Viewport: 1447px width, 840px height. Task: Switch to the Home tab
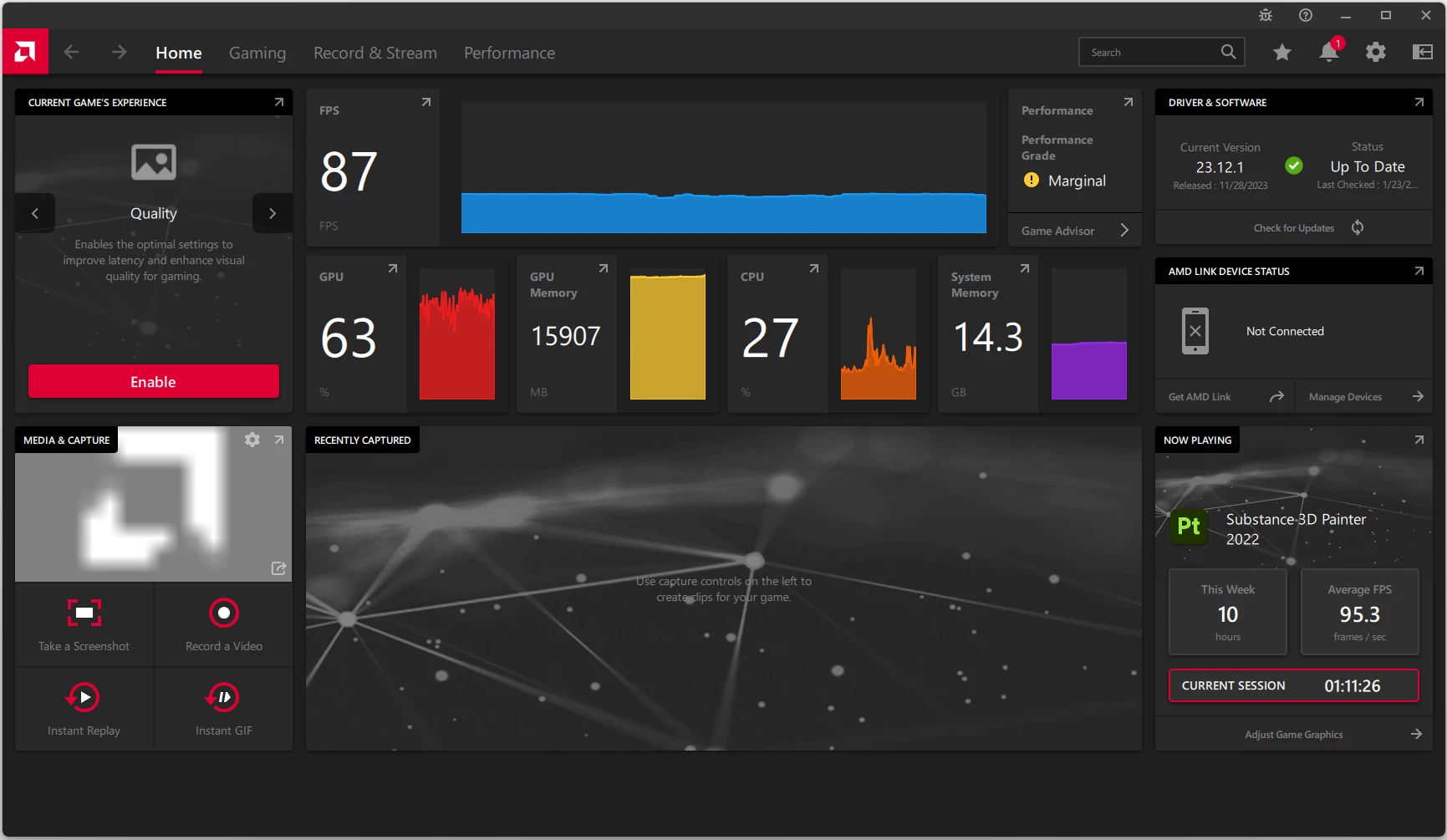point(179,53)
